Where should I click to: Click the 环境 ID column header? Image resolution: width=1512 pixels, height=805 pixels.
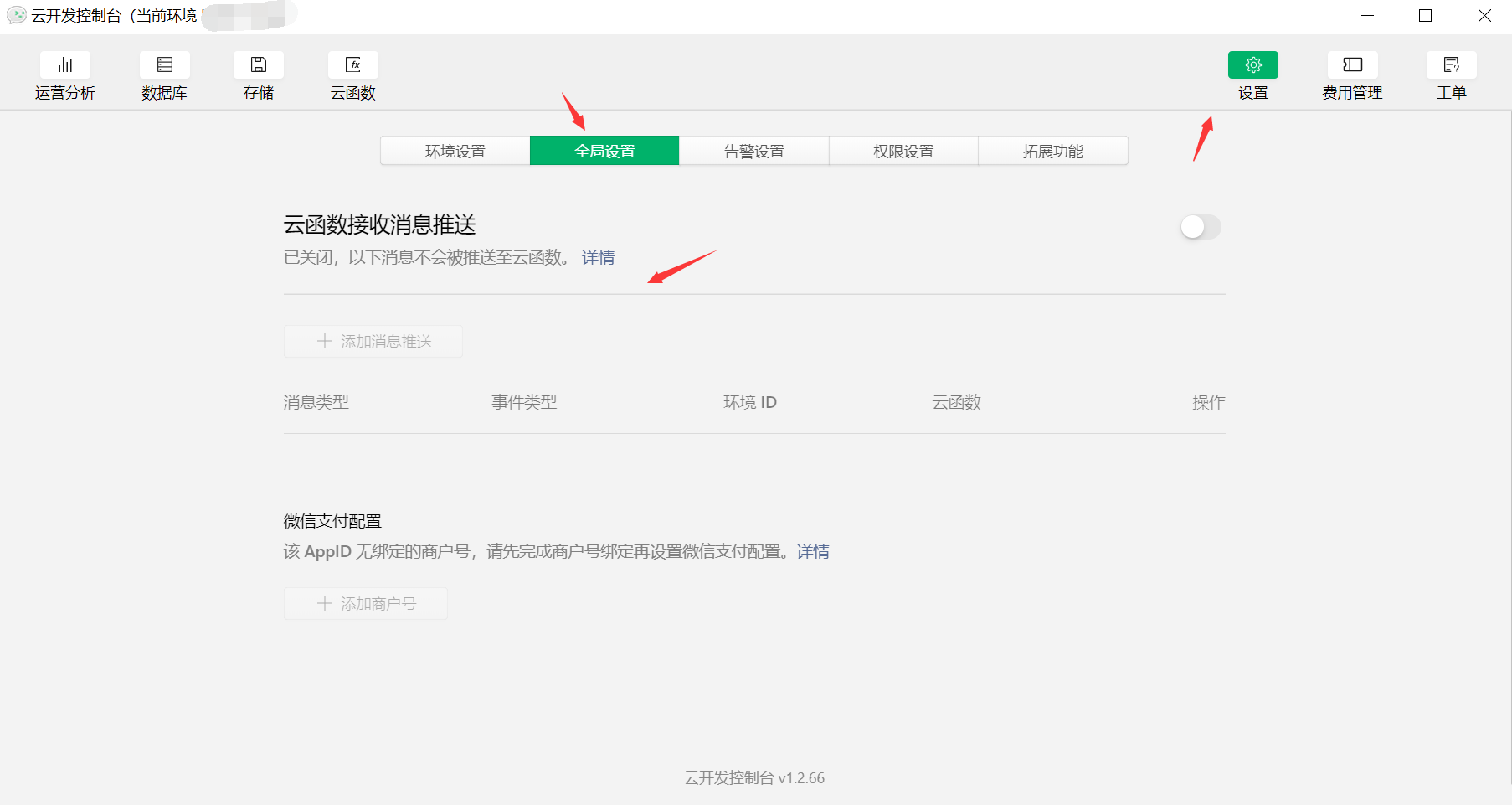pyautogui.click(x=750, y=403)
